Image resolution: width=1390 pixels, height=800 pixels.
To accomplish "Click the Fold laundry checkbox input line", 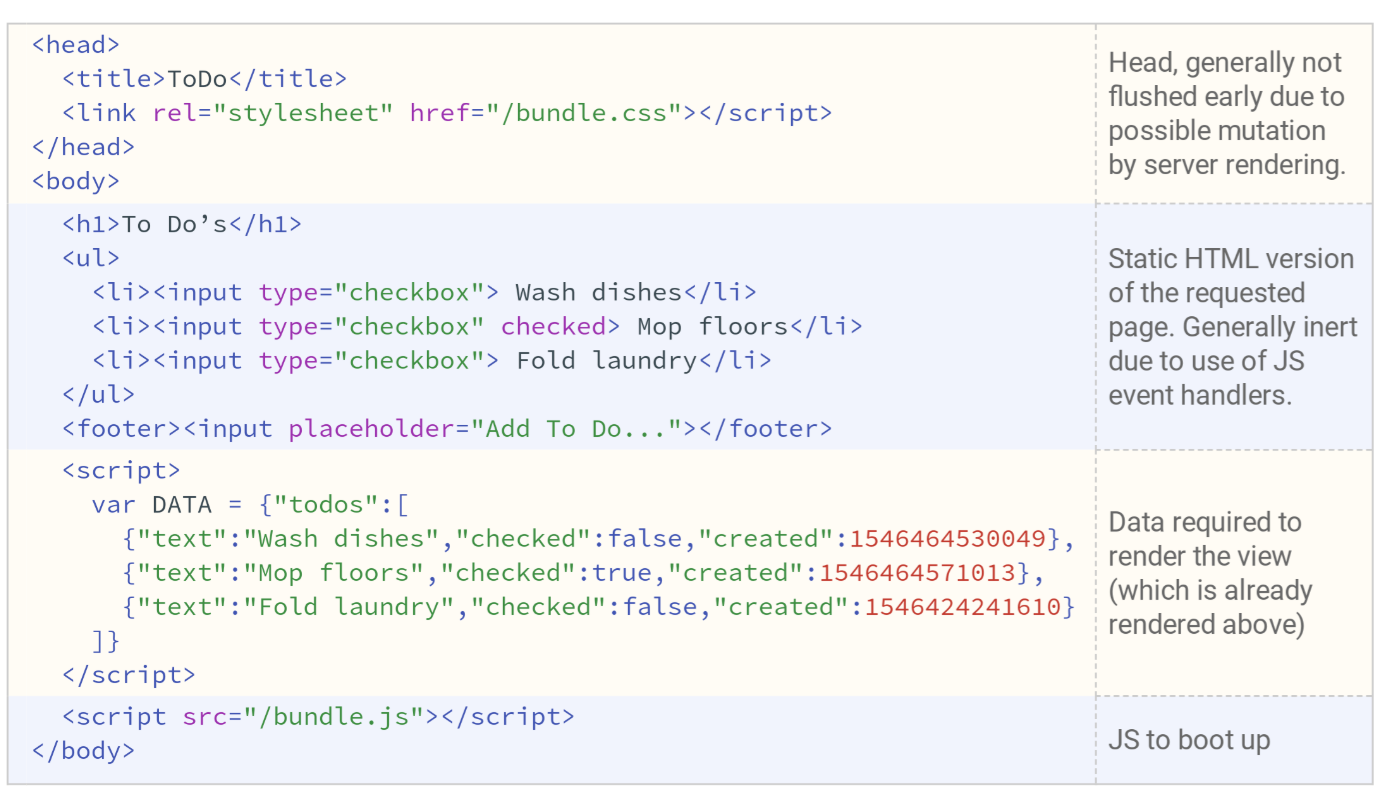I will [432, 361].
